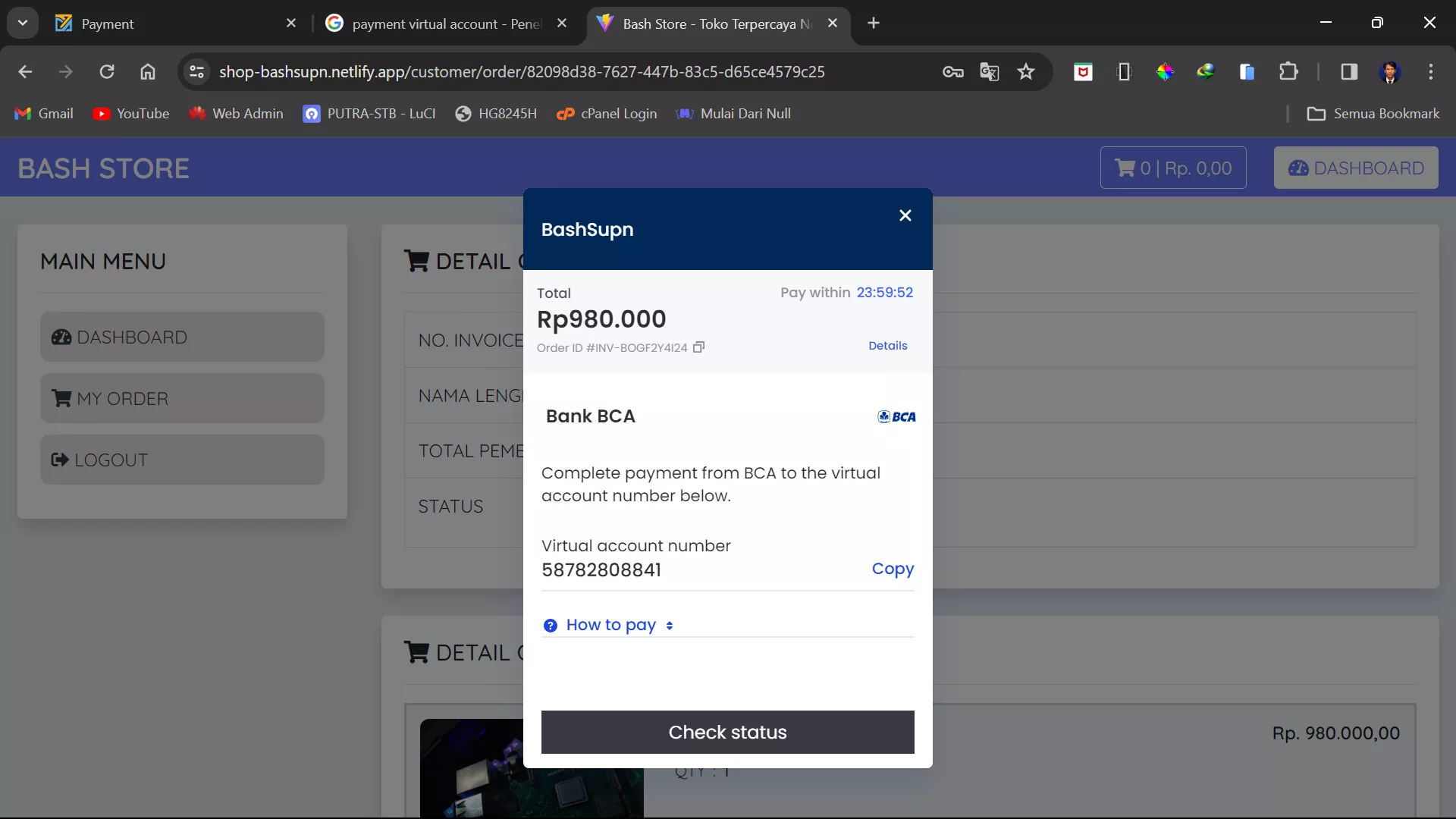Screen dimensions: 1456x819
Task: Open DASHBOARD in main menu sidebar
Action: click(182, 337)
